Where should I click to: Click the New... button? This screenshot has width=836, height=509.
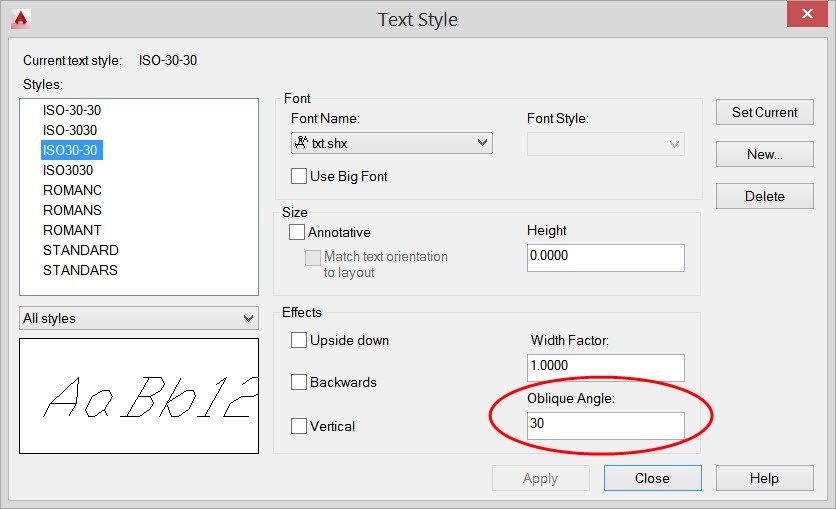coord(764,154)
